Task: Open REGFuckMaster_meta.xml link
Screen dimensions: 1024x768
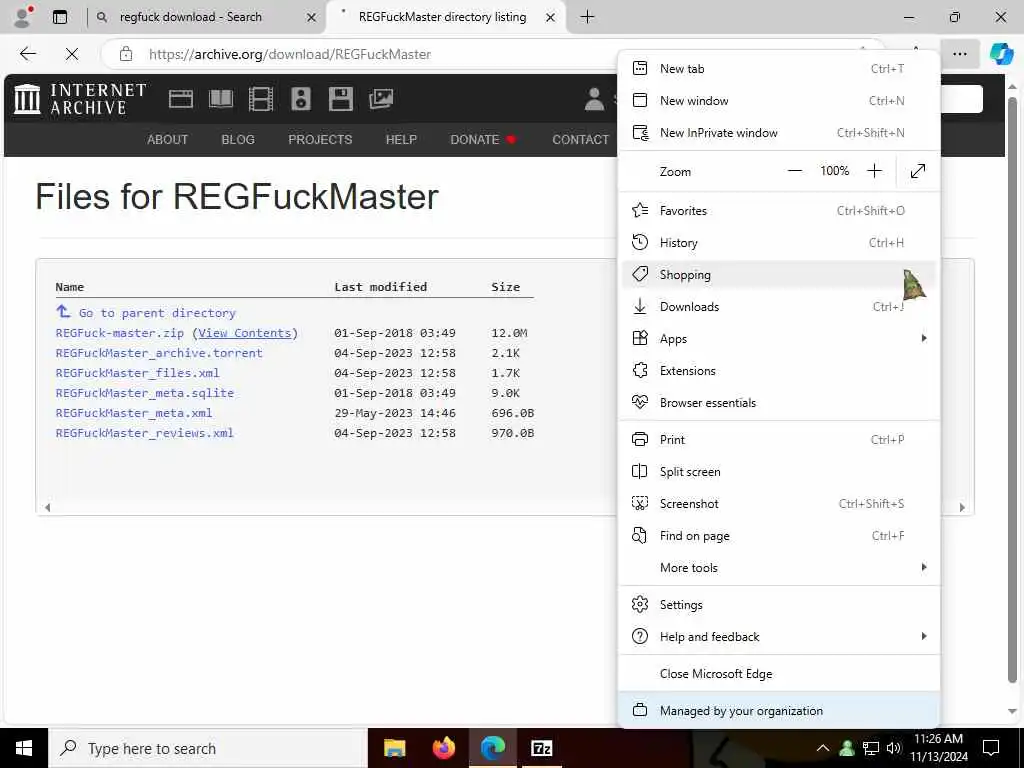Action: coord(134,413)
